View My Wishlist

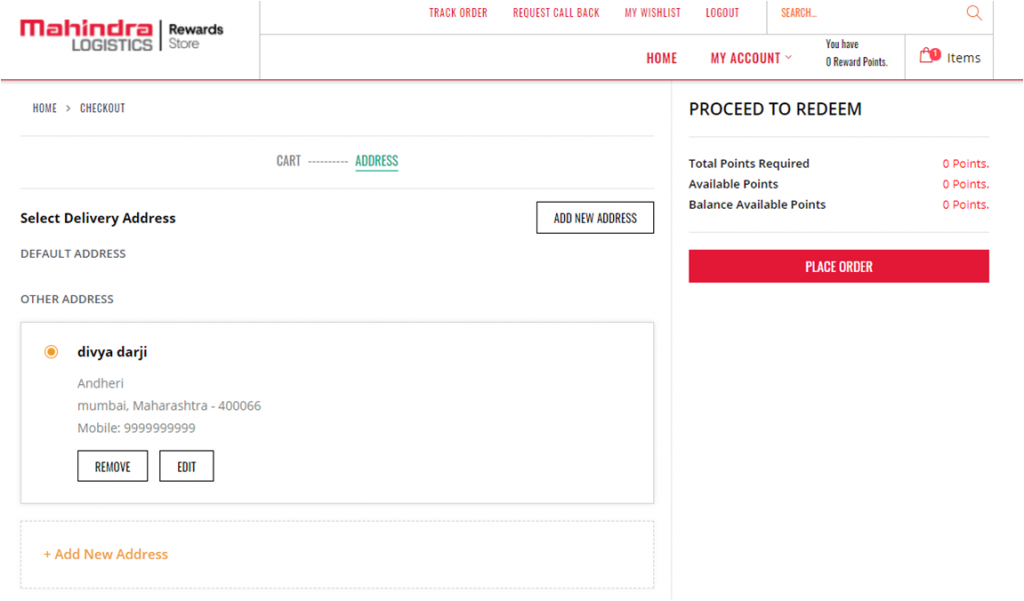pos(652,12)
